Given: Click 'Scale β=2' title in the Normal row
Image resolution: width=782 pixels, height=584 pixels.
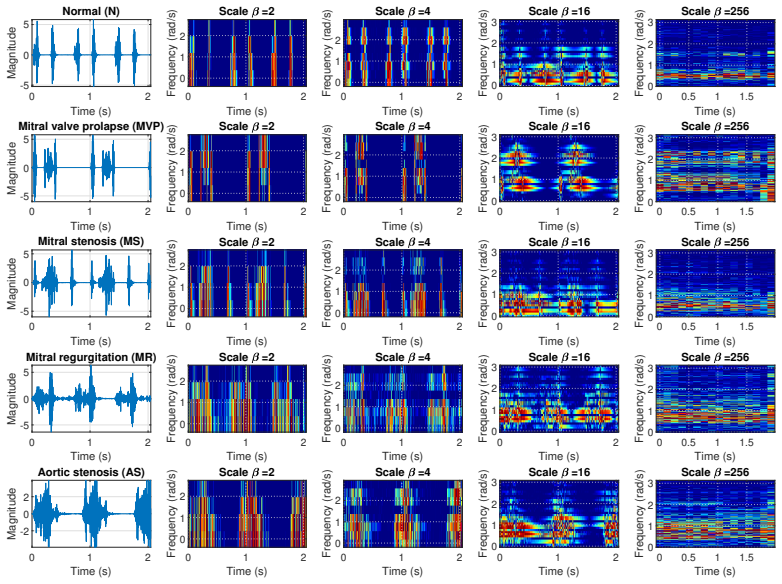Looking at the screenshot, I should pyautogui.click(x=246, y=11).
